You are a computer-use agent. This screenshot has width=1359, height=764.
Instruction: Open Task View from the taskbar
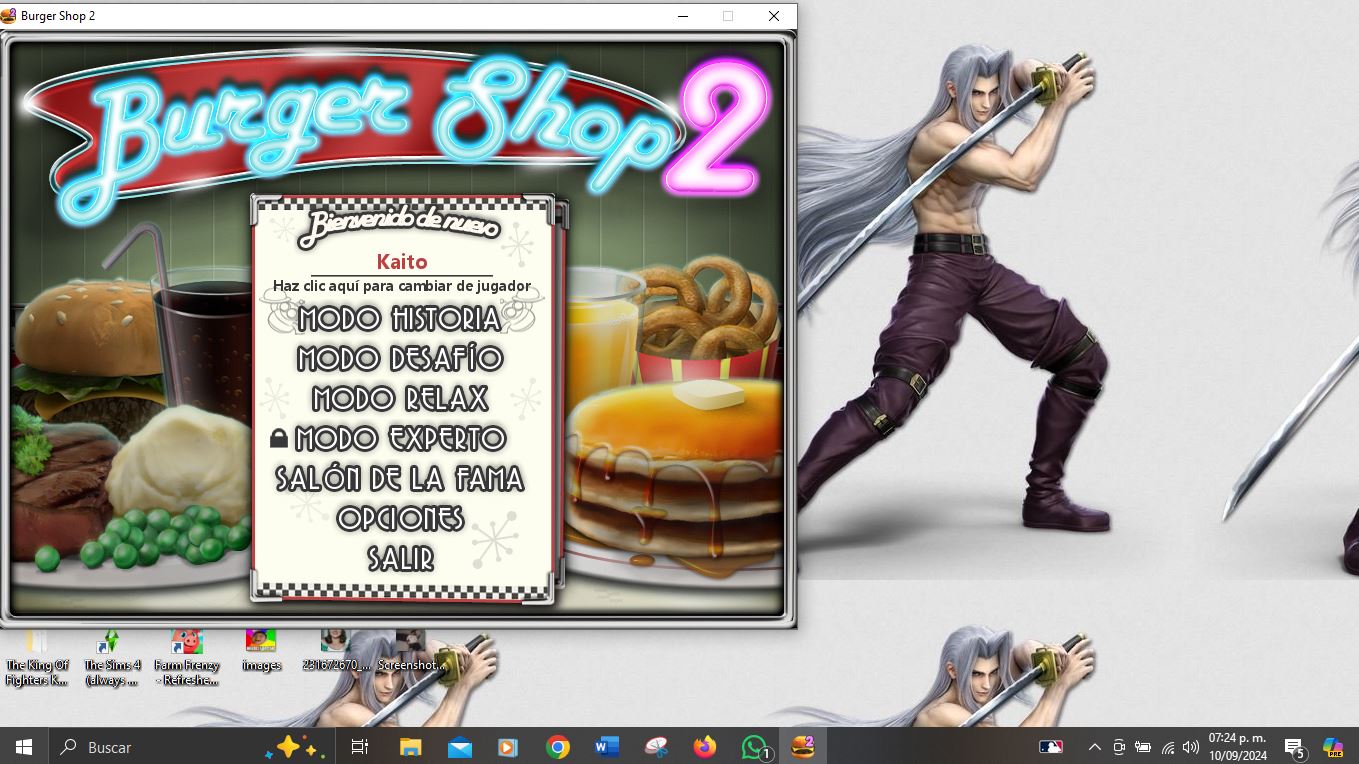tap(360, 747)
